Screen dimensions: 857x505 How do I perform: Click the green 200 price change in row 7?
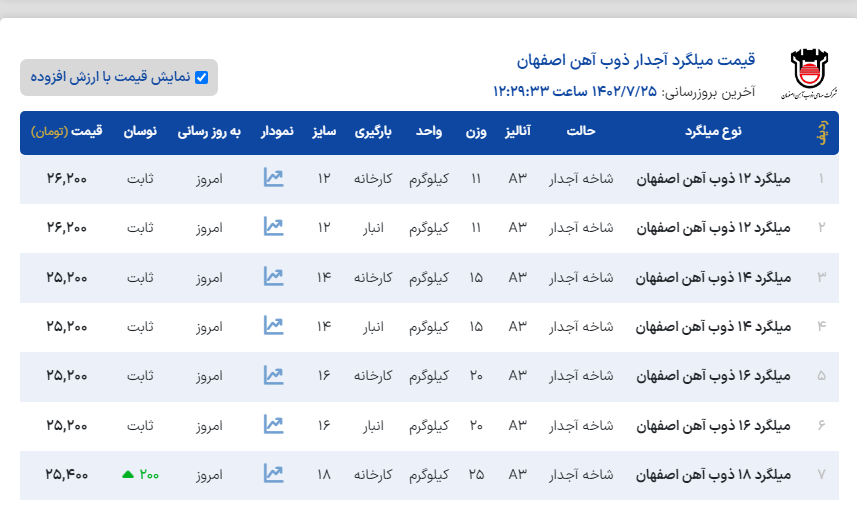141,474
